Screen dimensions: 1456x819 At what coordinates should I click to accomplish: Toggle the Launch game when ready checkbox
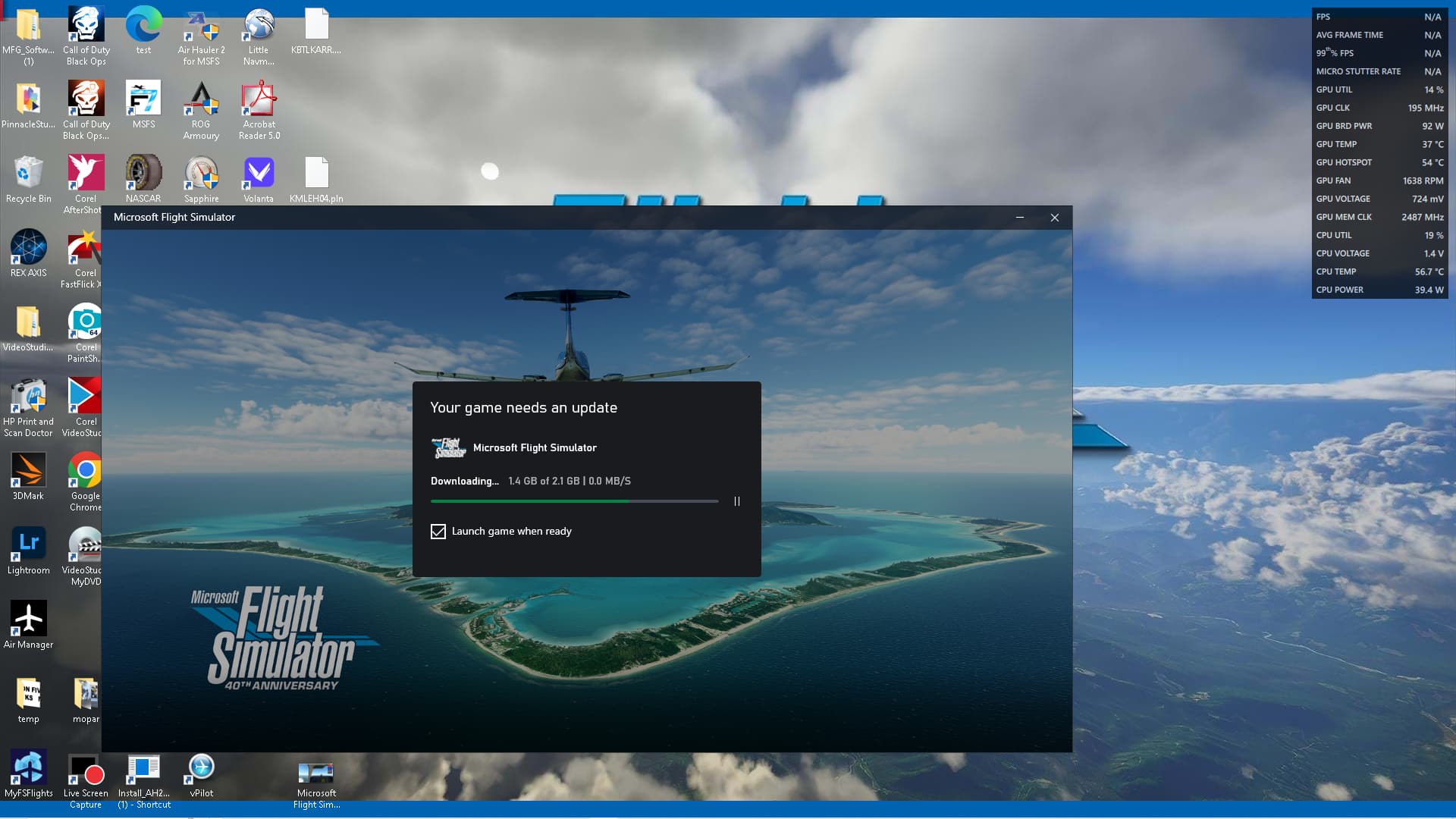pyautogui.click(x=438, y=532)
